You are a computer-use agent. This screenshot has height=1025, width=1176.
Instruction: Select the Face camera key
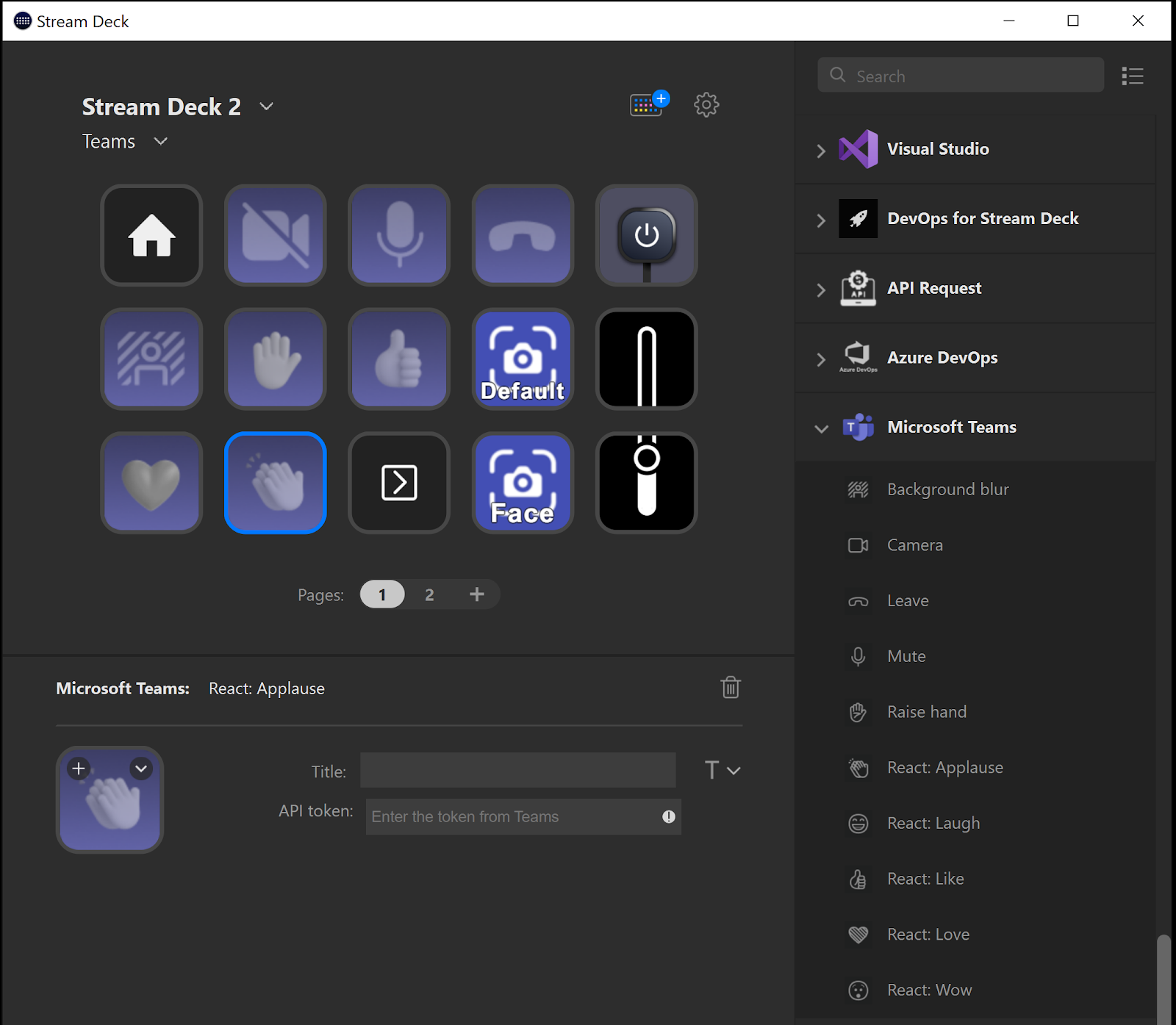(x=523, y=483)
